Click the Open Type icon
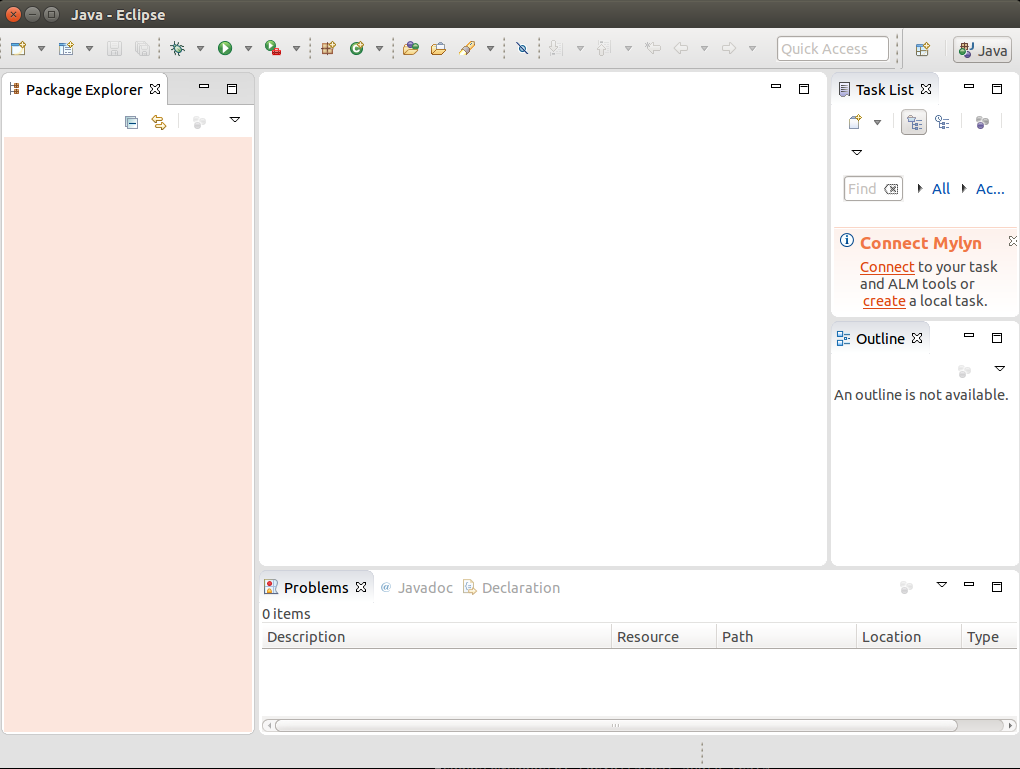The image size is (1020, 769). (410, 48)
